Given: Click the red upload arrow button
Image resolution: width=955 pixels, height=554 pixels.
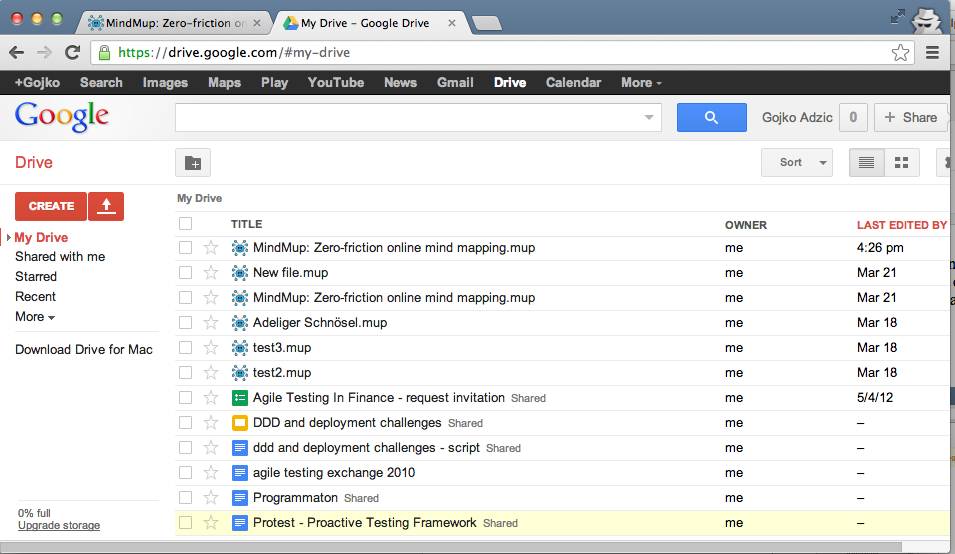Looking at the screenshot, I should (106, 206).
